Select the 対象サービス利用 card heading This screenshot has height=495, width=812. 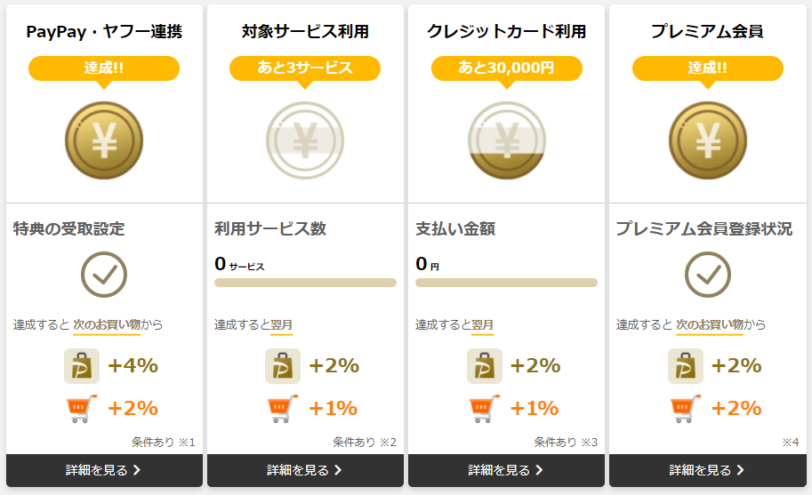coord(305,32)
